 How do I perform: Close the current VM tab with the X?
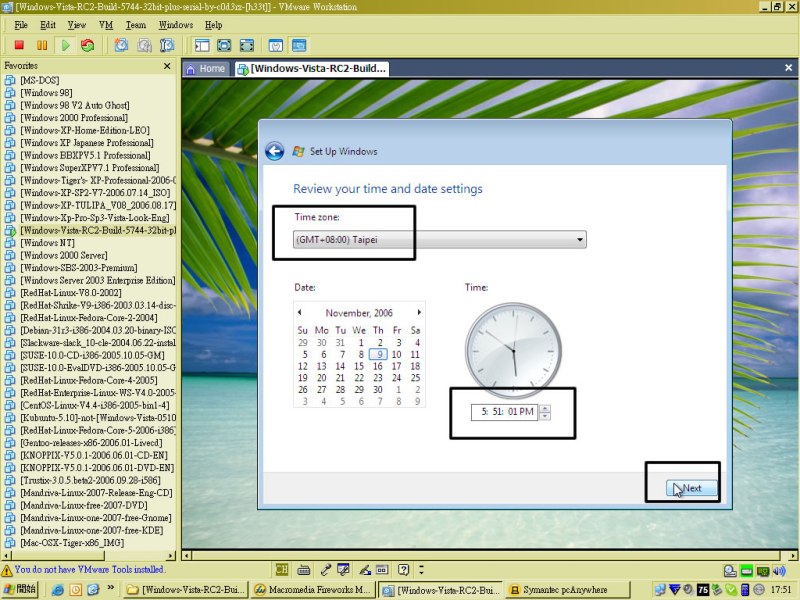tap(788, 68)
